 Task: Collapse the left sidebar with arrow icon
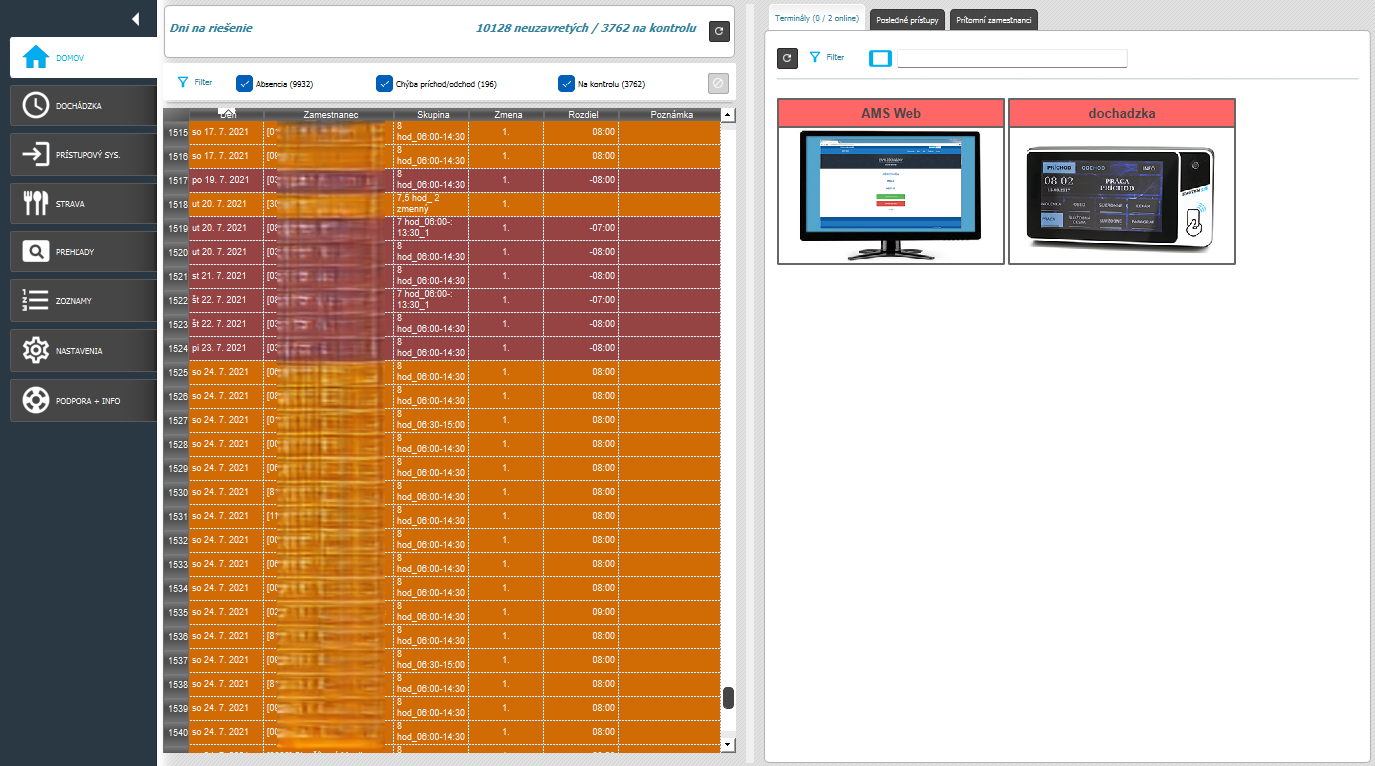135,18
